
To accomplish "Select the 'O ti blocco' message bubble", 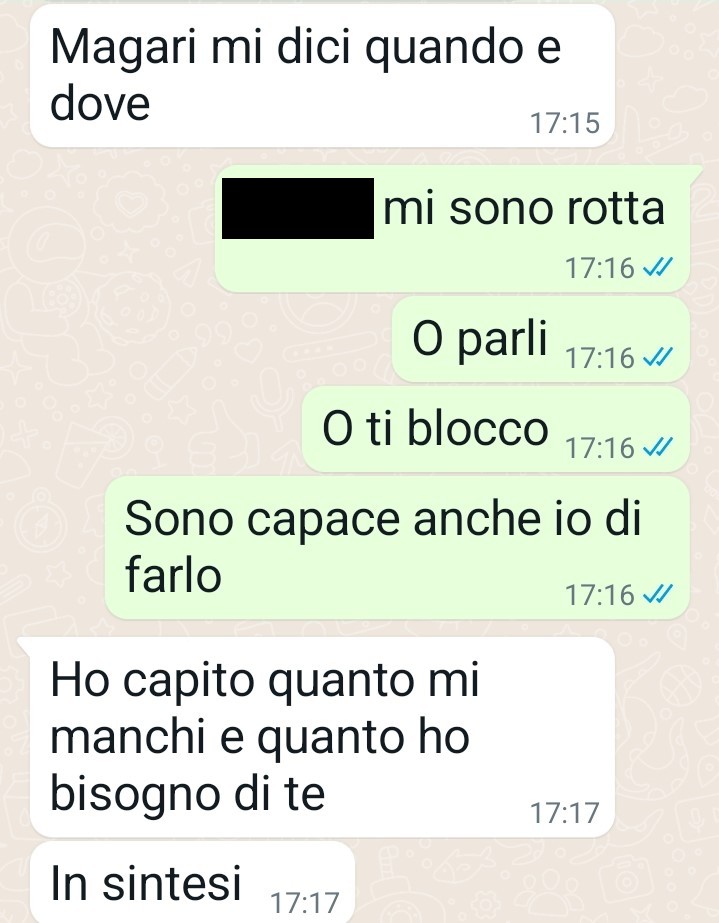I will click(496, 430).
